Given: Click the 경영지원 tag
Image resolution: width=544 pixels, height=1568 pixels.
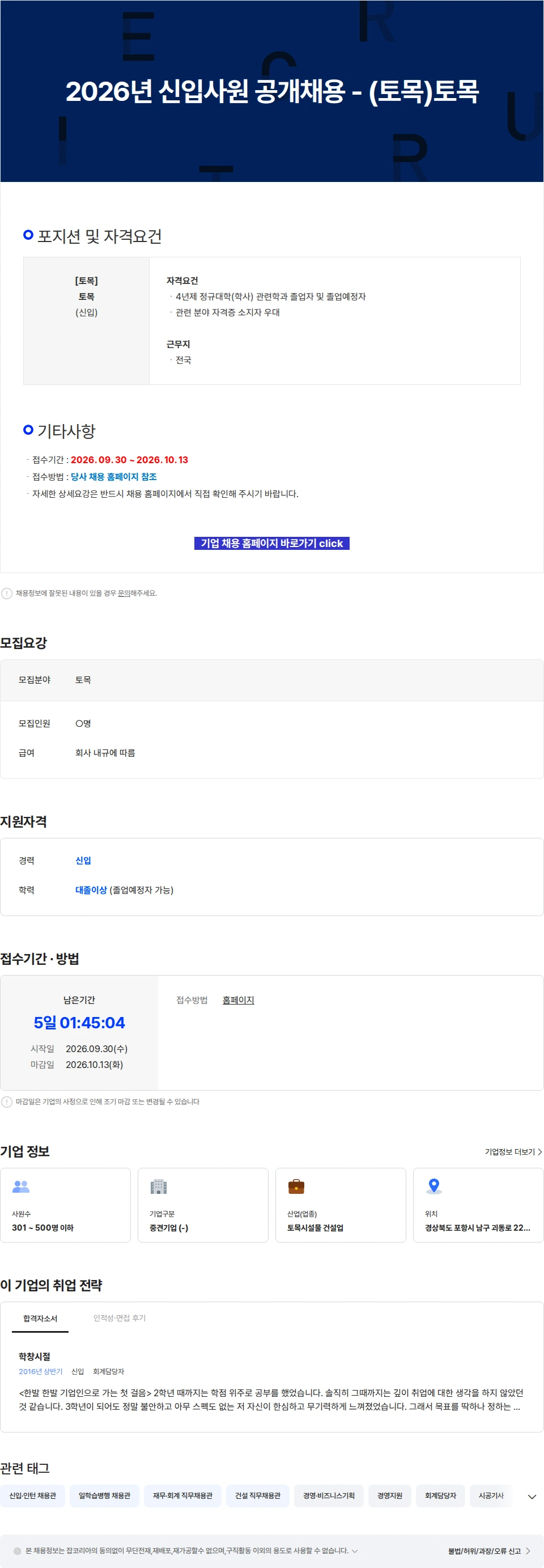Looking at the screenshot, I should click(389, 1495).
